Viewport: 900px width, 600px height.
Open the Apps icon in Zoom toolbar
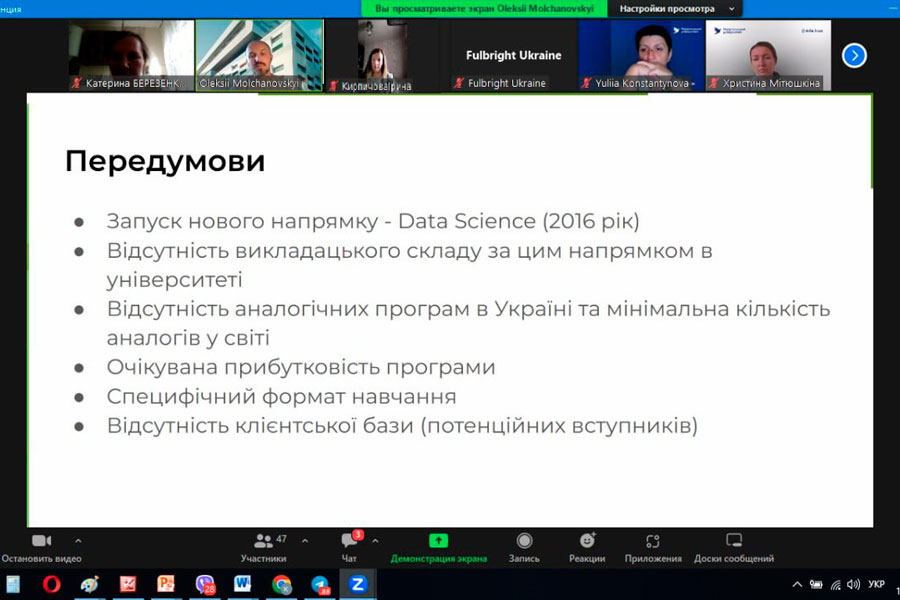click(x=653, y=541)
